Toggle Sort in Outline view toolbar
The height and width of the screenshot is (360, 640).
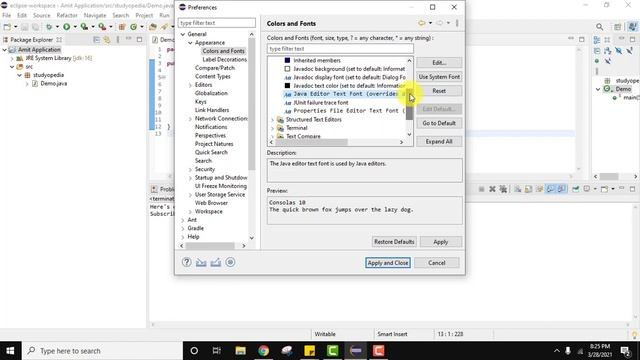point(608,51)
